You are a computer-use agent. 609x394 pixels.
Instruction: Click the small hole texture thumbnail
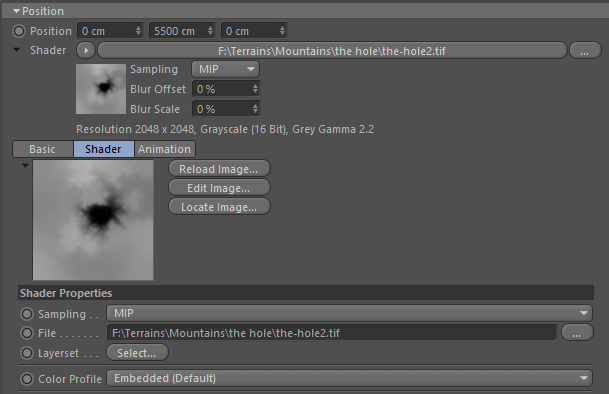coord(101,89)
